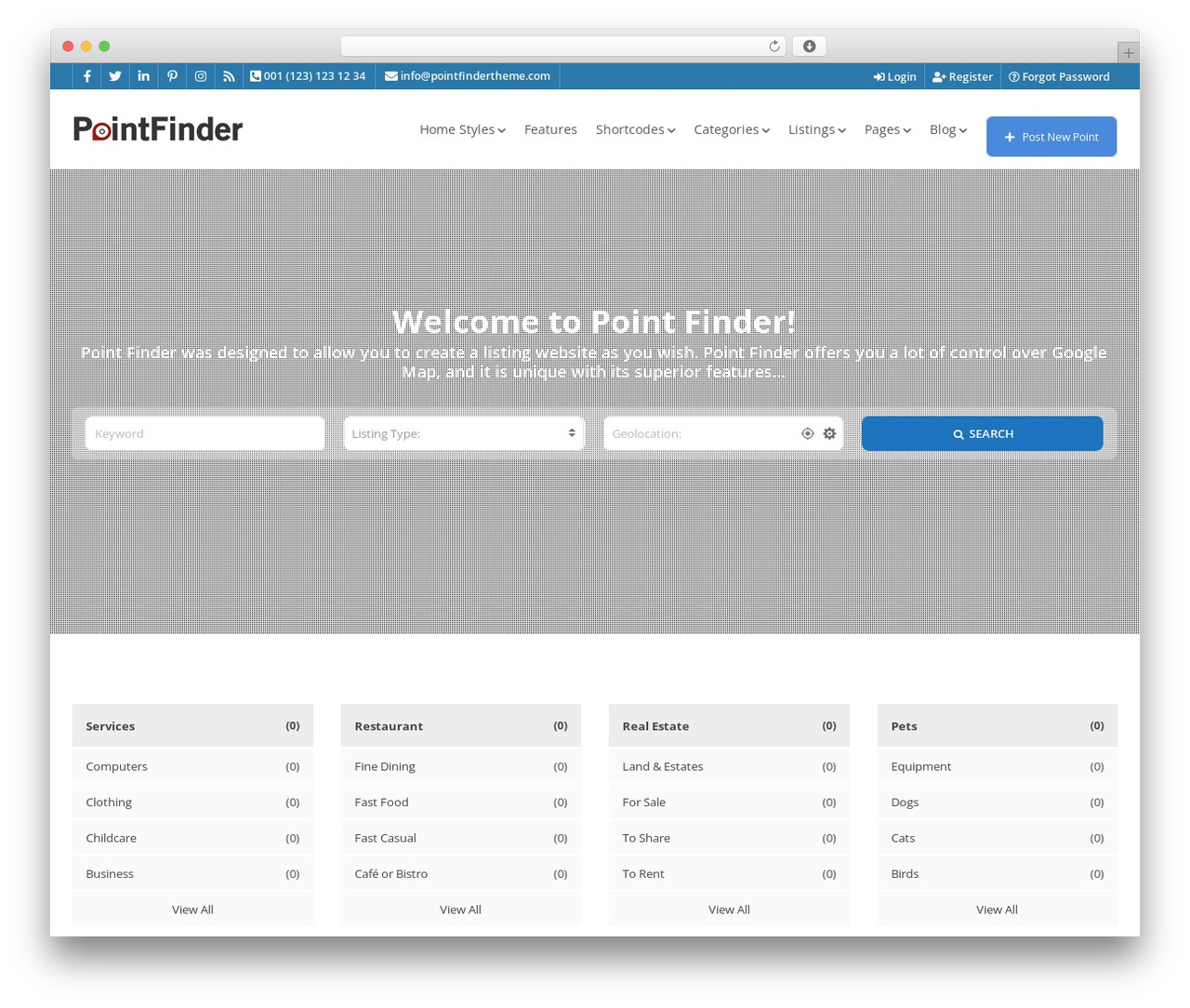Click the Post New Point button
Image resolution: width=1190 pixels, height=1008 pixels.
pyautogui.click(x=1051, y=137)
